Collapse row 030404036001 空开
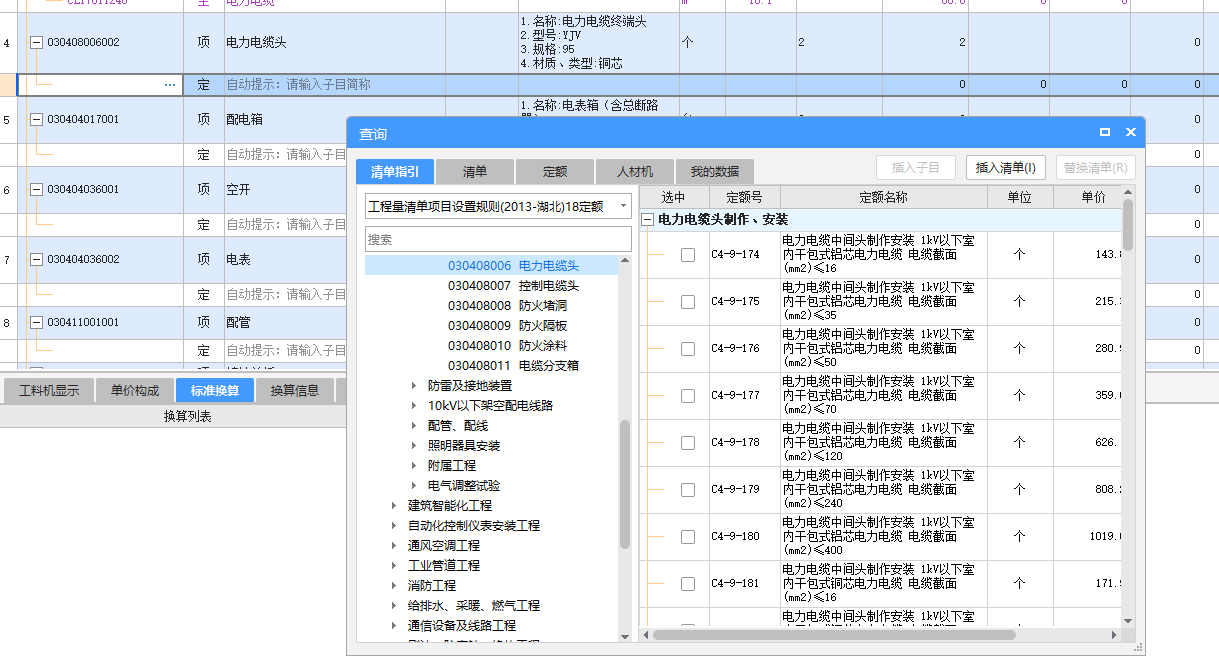Image resolution: width=1219 pixels, height=667 pixels. 37,190
